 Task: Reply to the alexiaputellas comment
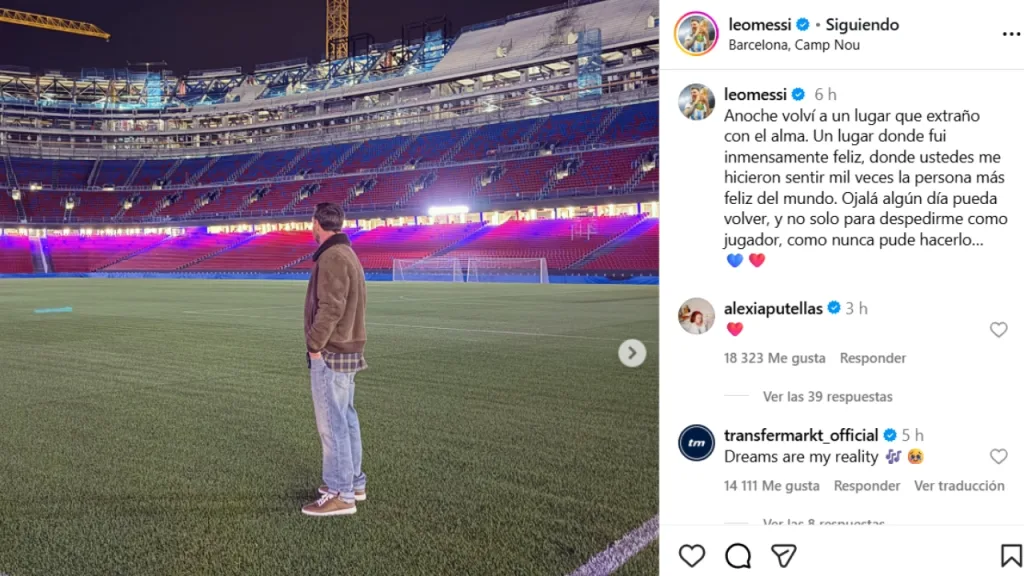point(872,358)
